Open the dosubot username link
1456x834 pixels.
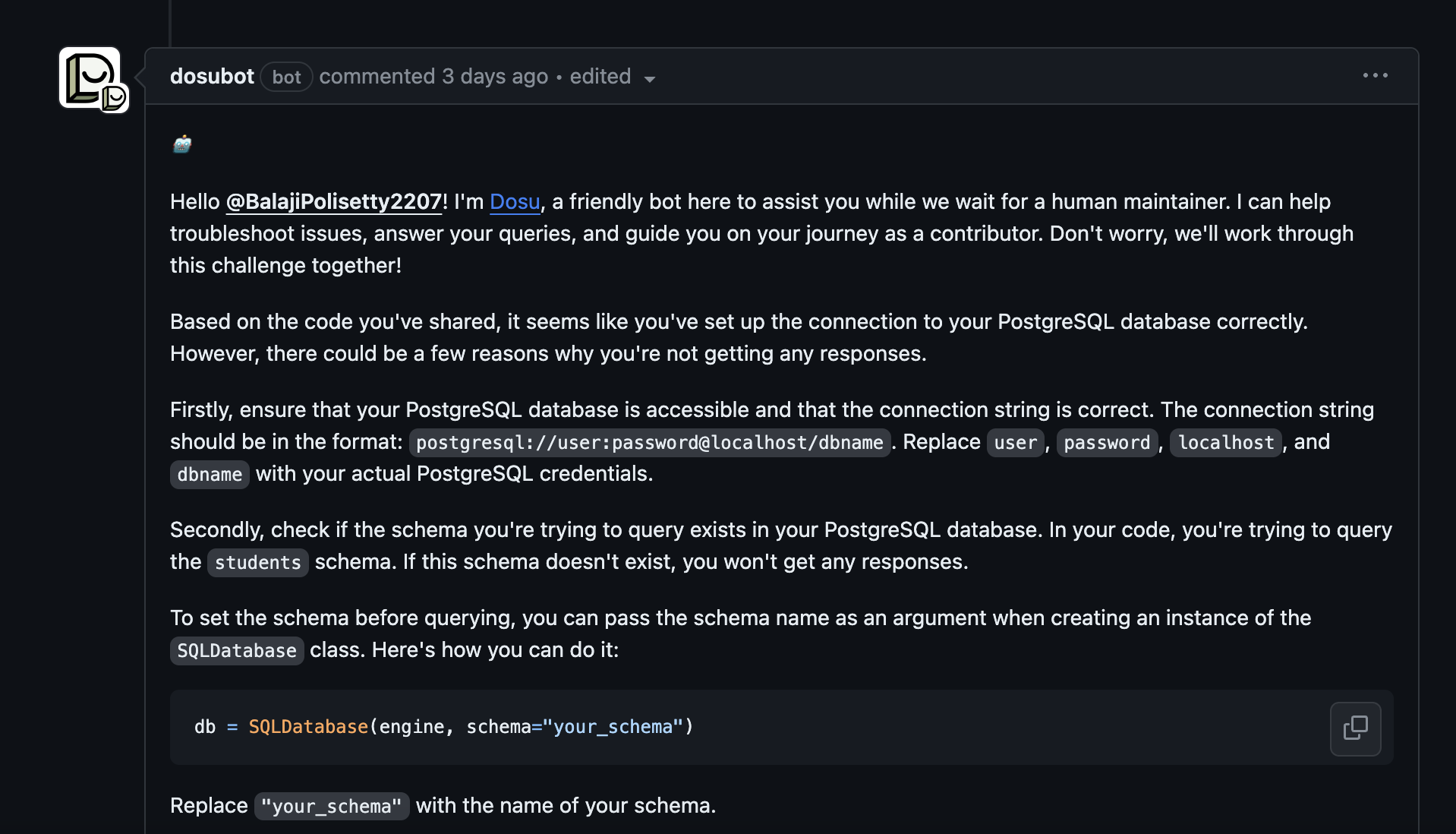pos(212,77)
